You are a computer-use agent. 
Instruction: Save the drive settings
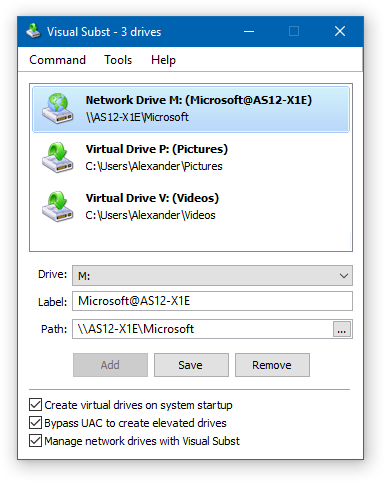click(191, 365)
